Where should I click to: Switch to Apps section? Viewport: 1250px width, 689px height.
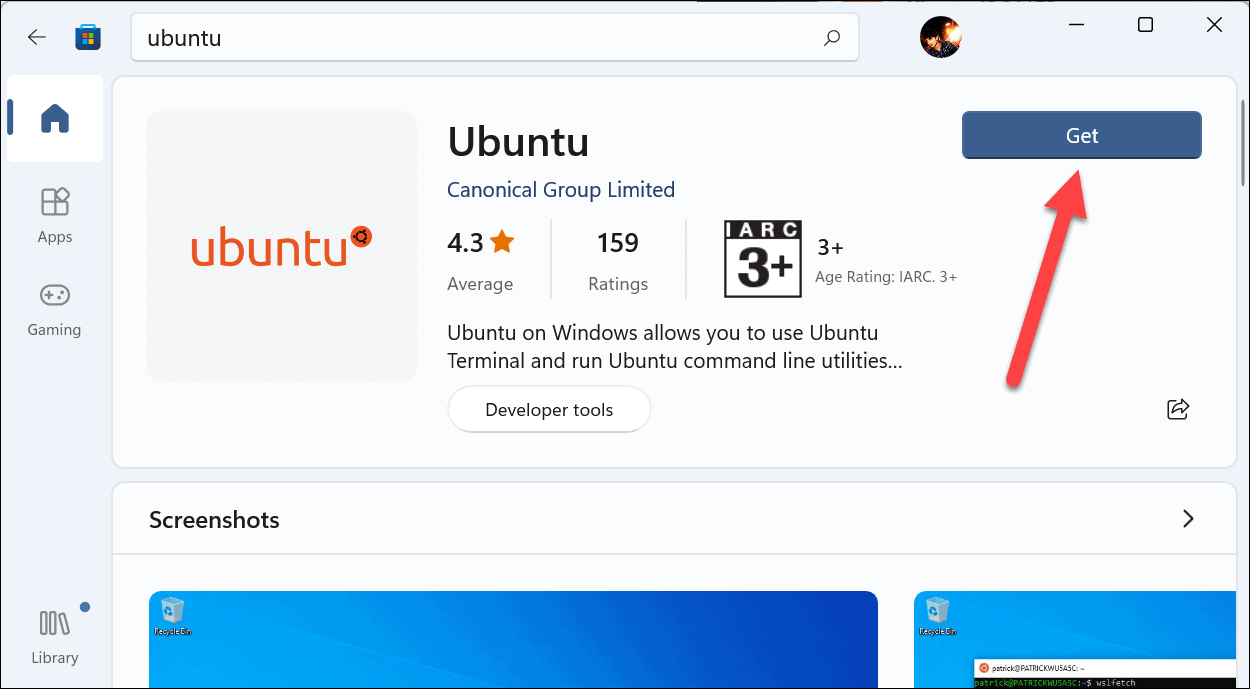tap(55, 215)
